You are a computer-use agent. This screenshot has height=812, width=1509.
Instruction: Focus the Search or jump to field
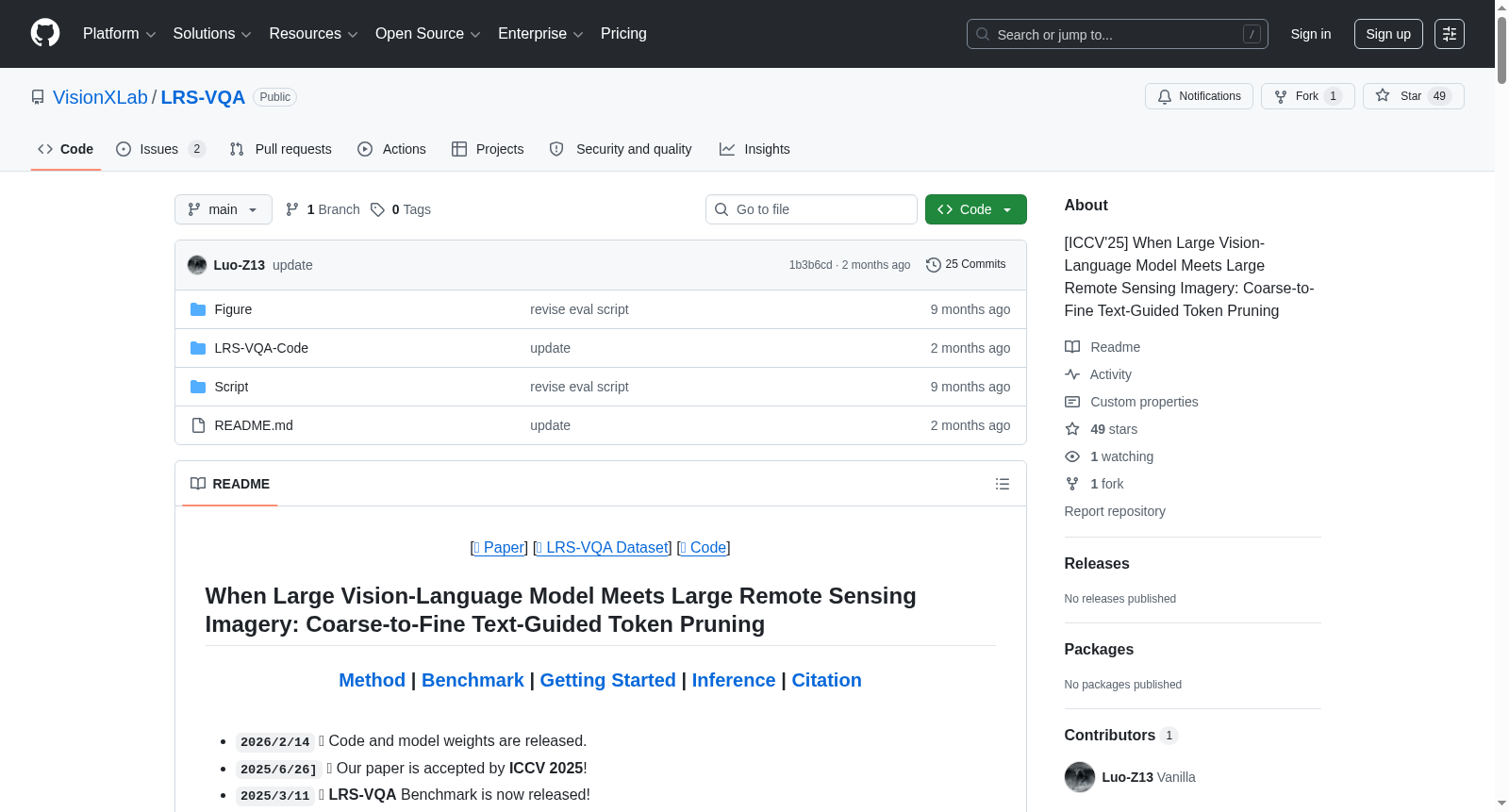[x=1118, y=34]
